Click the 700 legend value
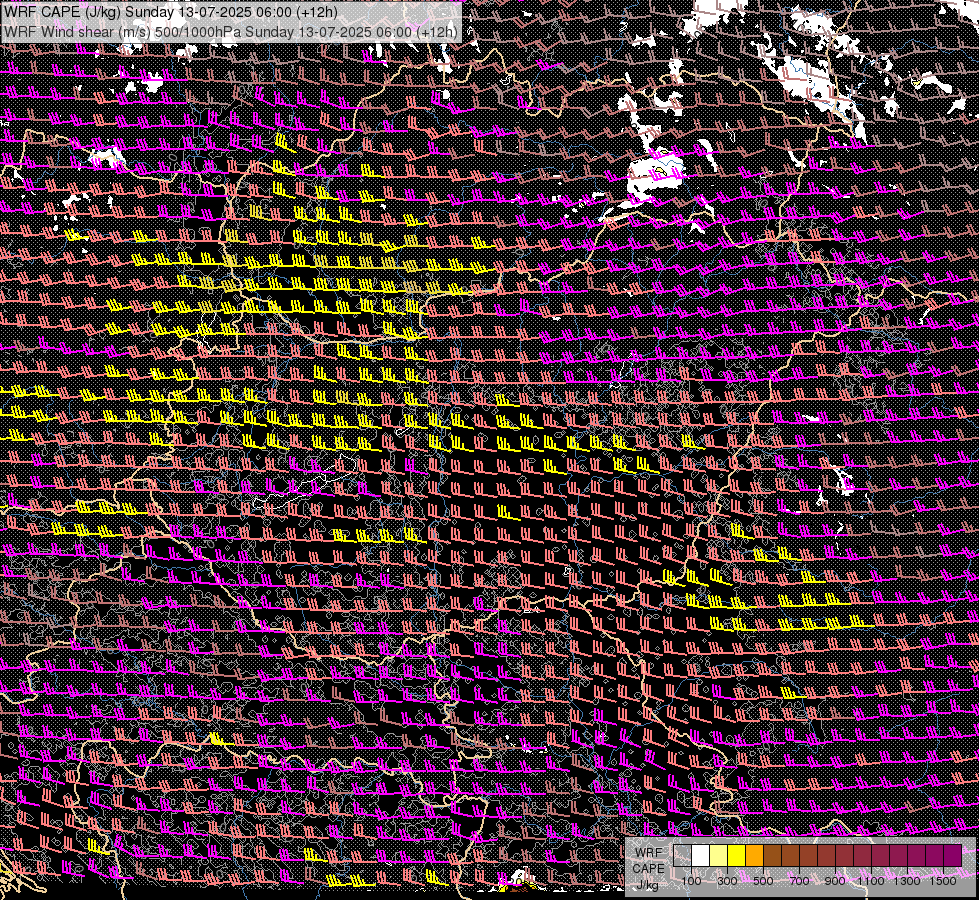Image resolution: width=979 pixels, height=900 pixels. pyautogui.click(x=799, y=881)
